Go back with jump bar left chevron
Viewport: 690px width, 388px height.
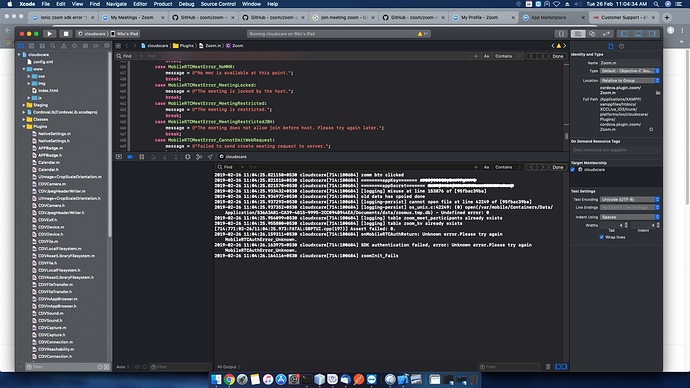127,46
